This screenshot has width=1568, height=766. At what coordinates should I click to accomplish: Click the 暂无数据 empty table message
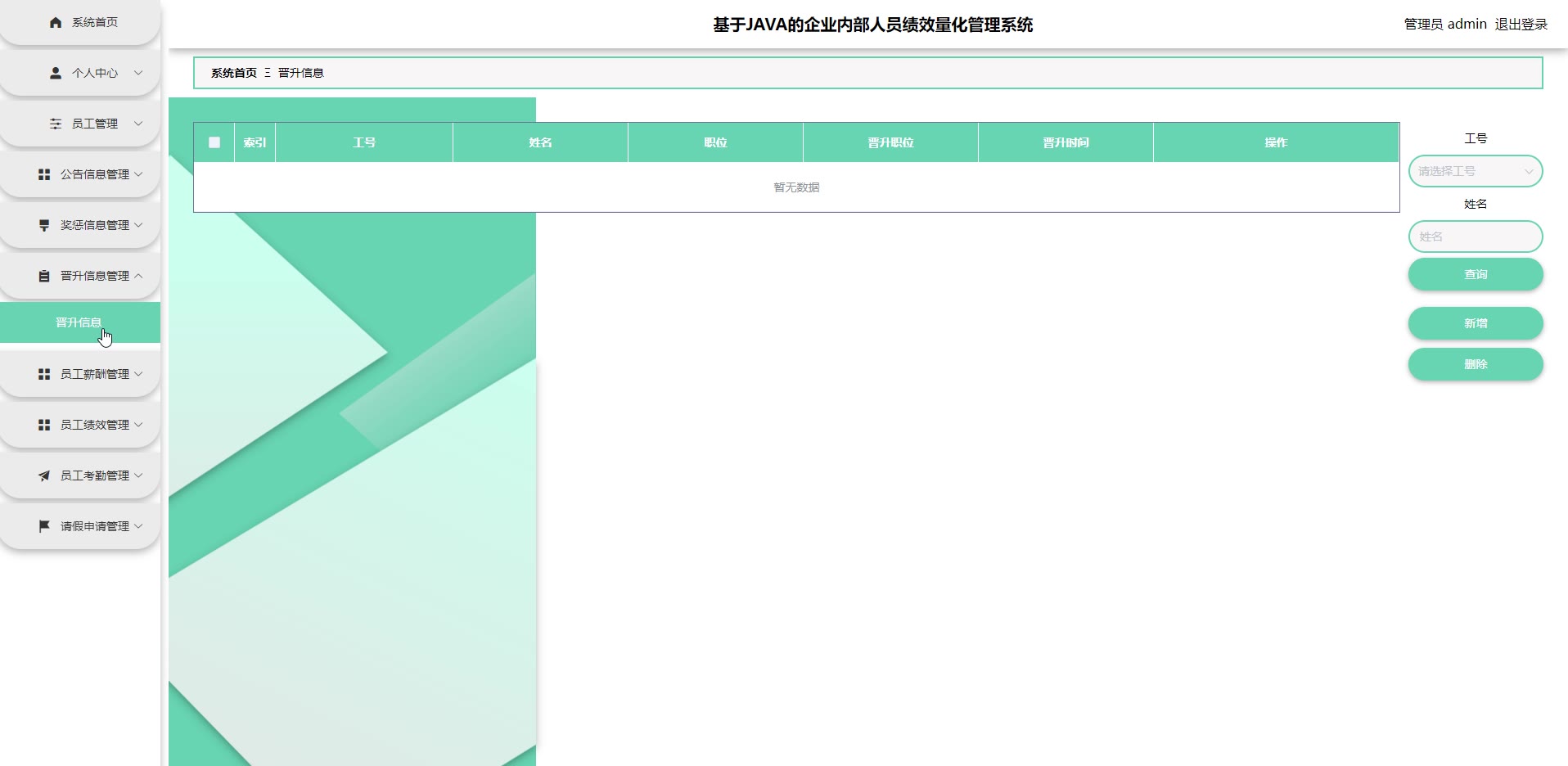coord(796,187)
